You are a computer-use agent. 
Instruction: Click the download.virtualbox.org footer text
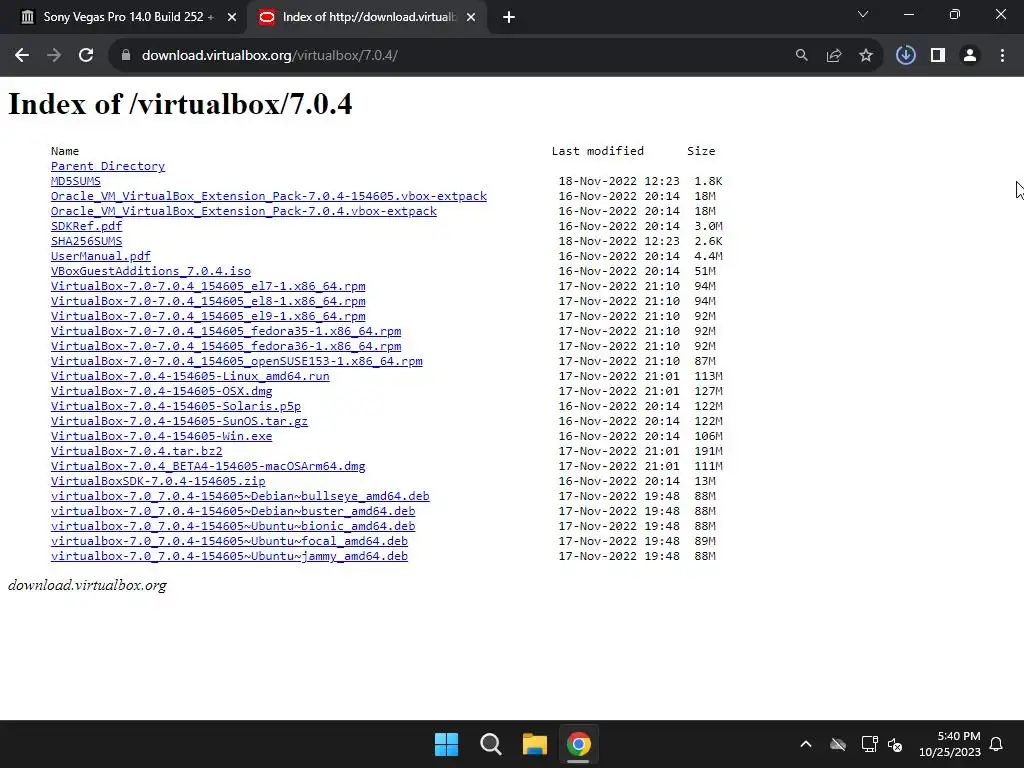(88, 585)
